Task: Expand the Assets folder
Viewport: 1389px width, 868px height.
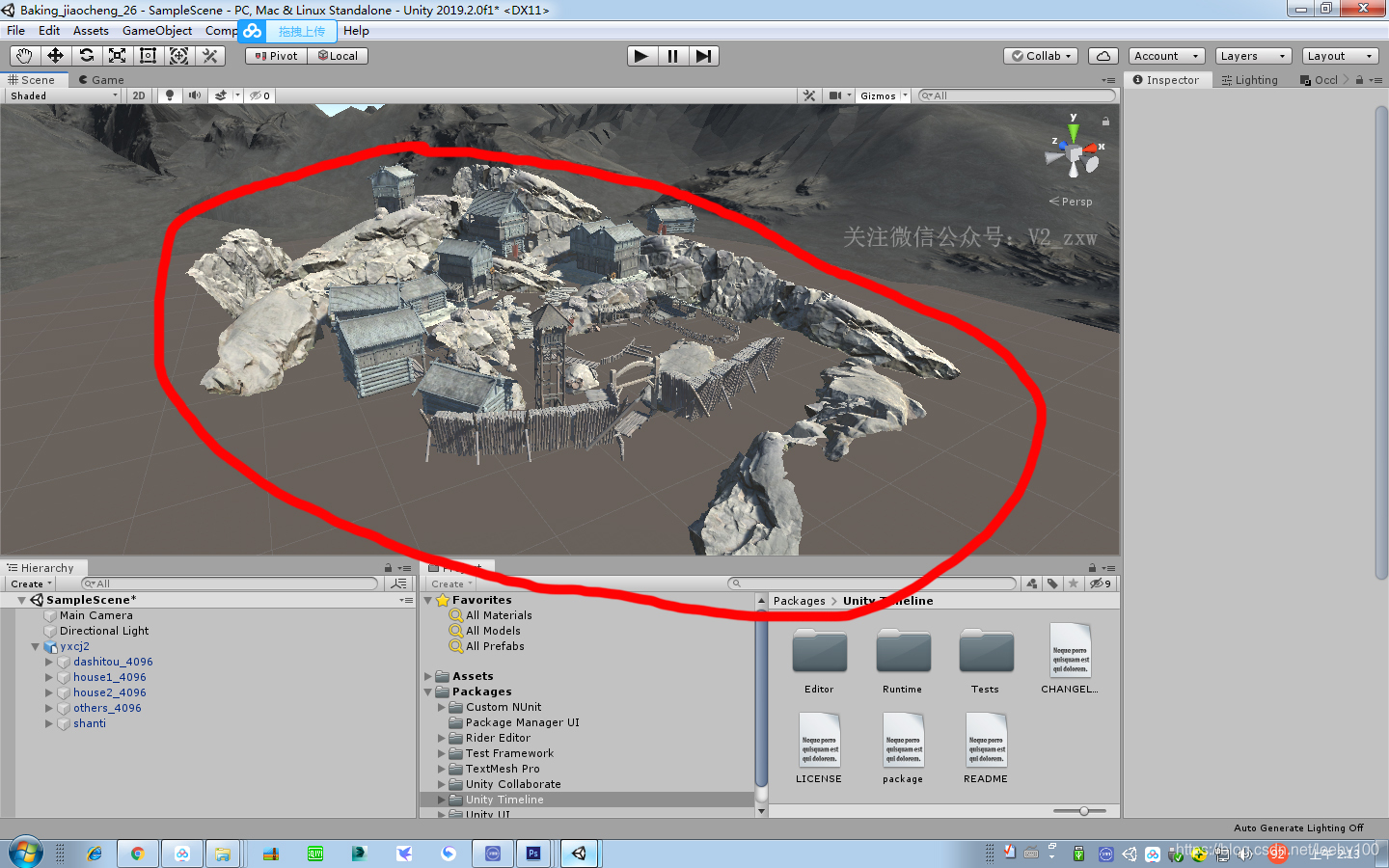Action: click(x=428, y=676)
